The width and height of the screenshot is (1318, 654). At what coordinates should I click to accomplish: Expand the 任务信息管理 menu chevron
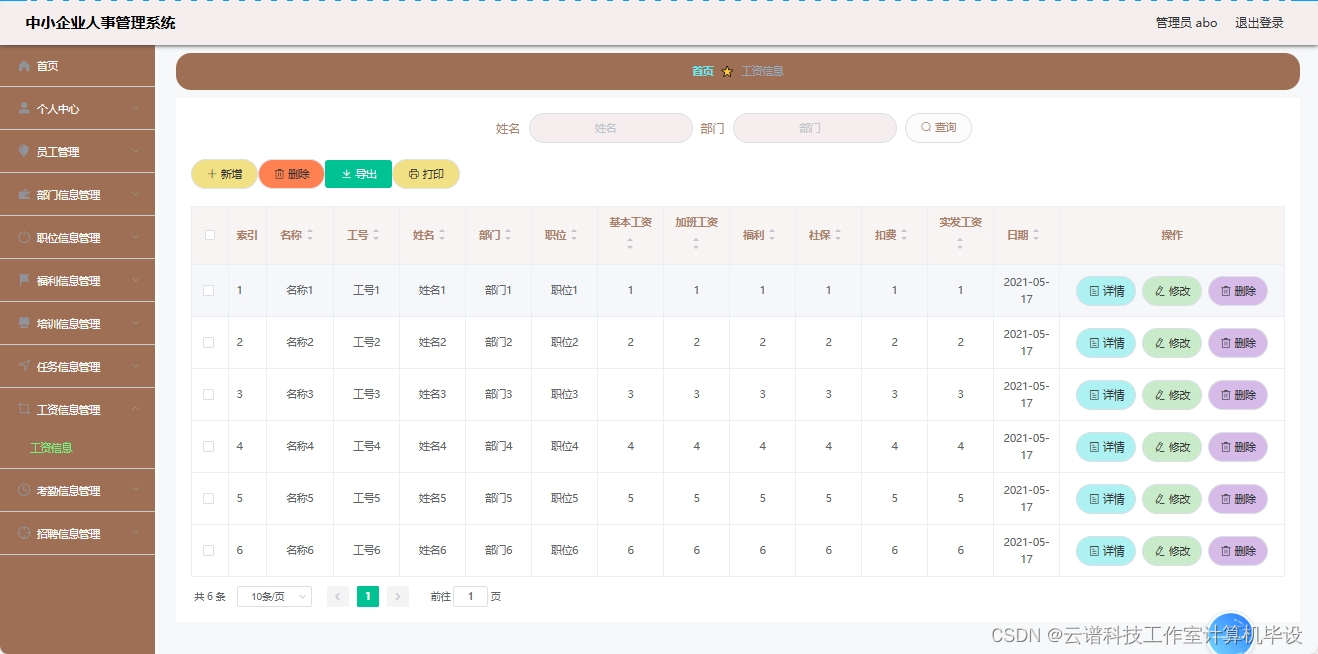pos(140,366)
